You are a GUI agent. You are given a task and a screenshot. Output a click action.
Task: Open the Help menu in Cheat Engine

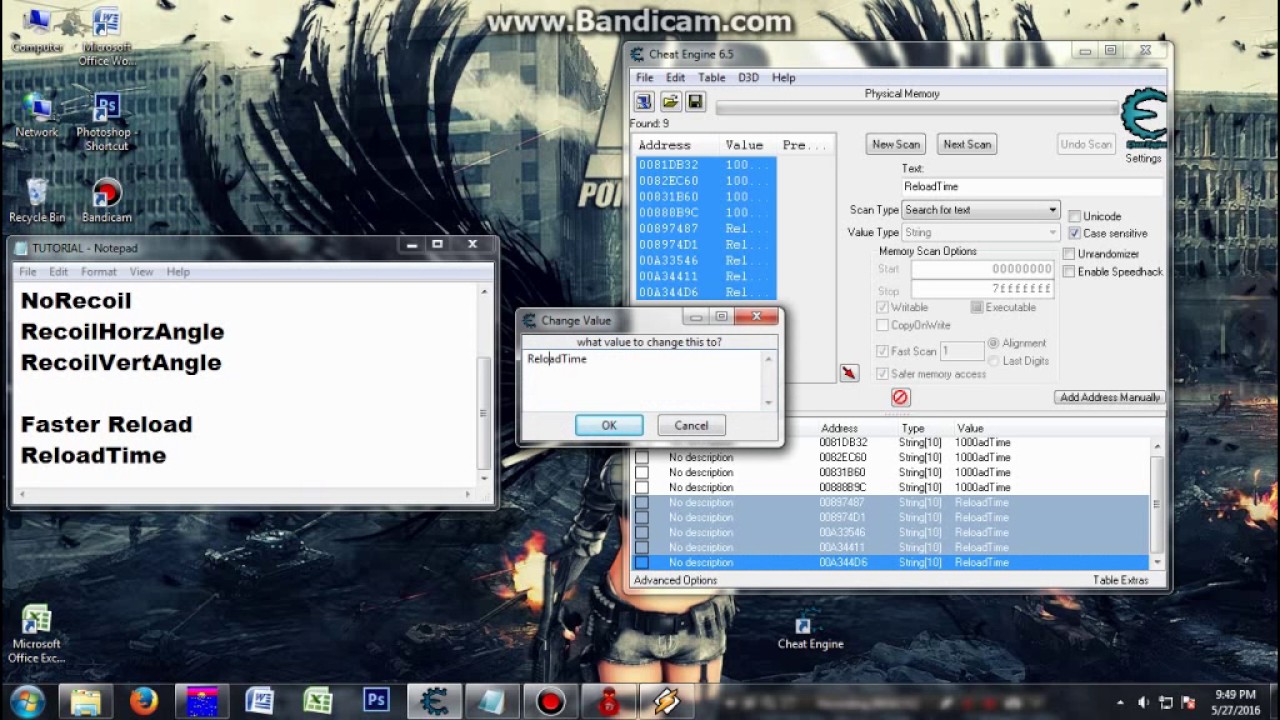point(783,77)
